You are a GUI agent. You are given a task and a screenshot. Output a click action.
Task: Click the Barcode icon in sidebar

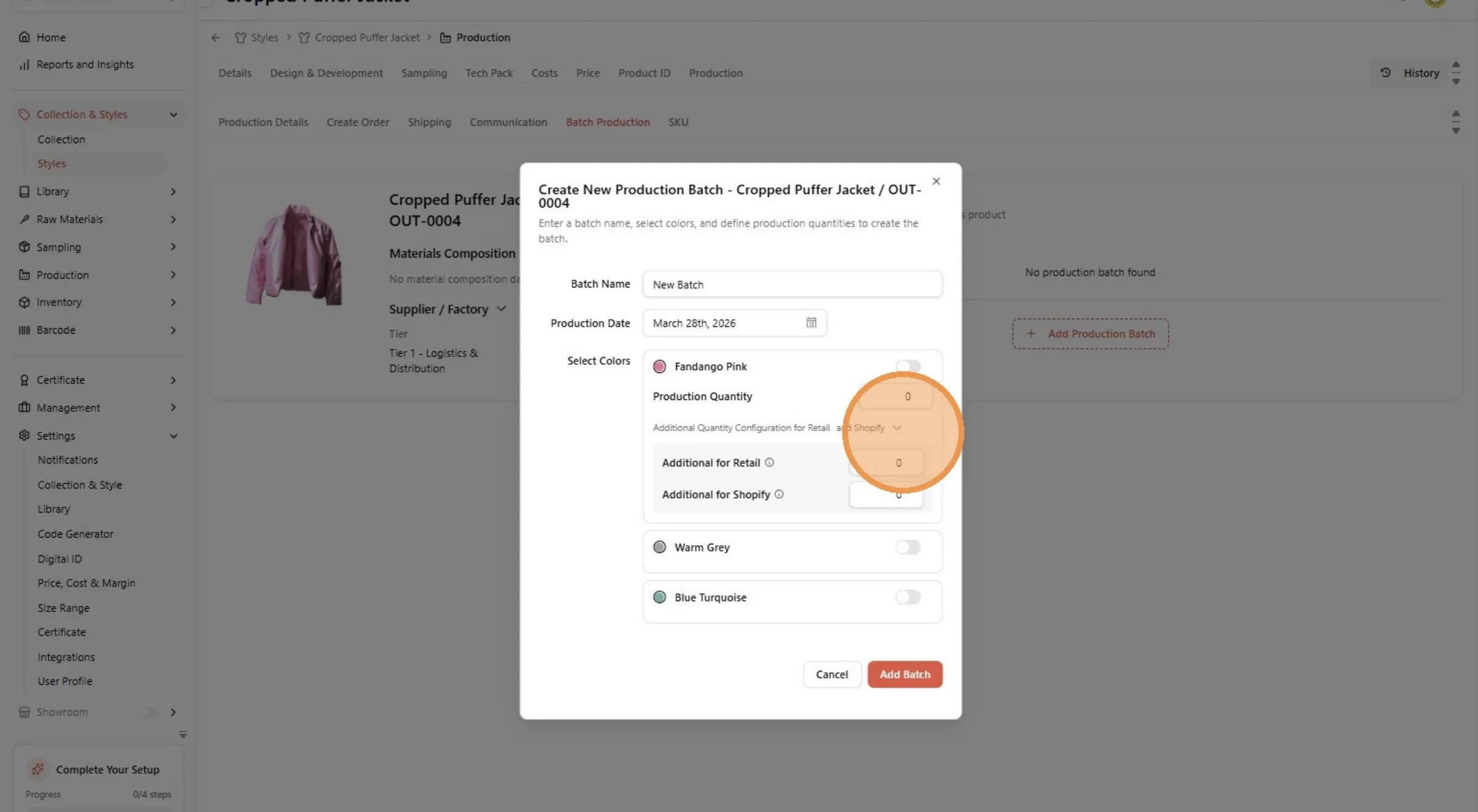24,330
